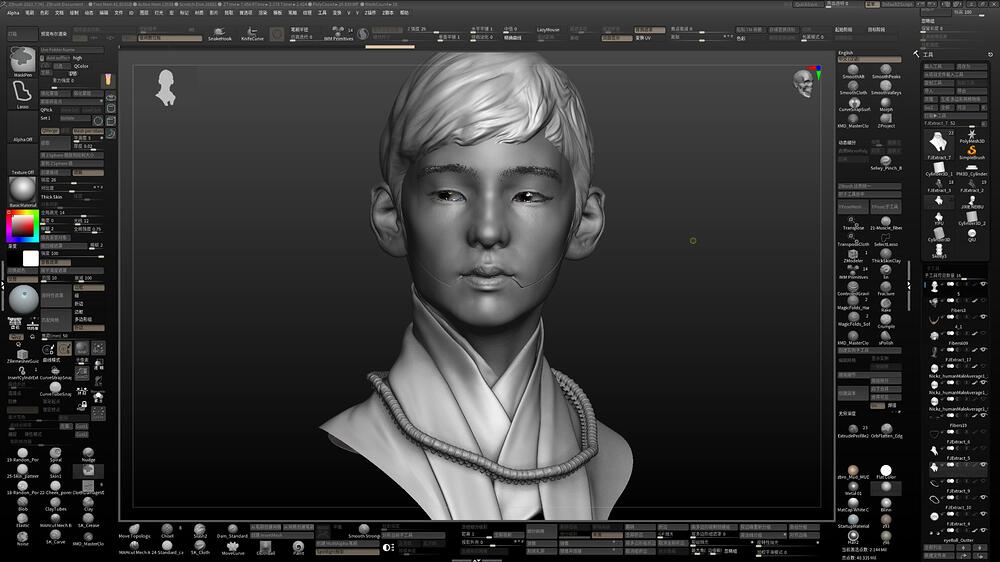The image size is (1000, 562).
Task: Select the Dam_Standard brush
Action: click(233, 531)
